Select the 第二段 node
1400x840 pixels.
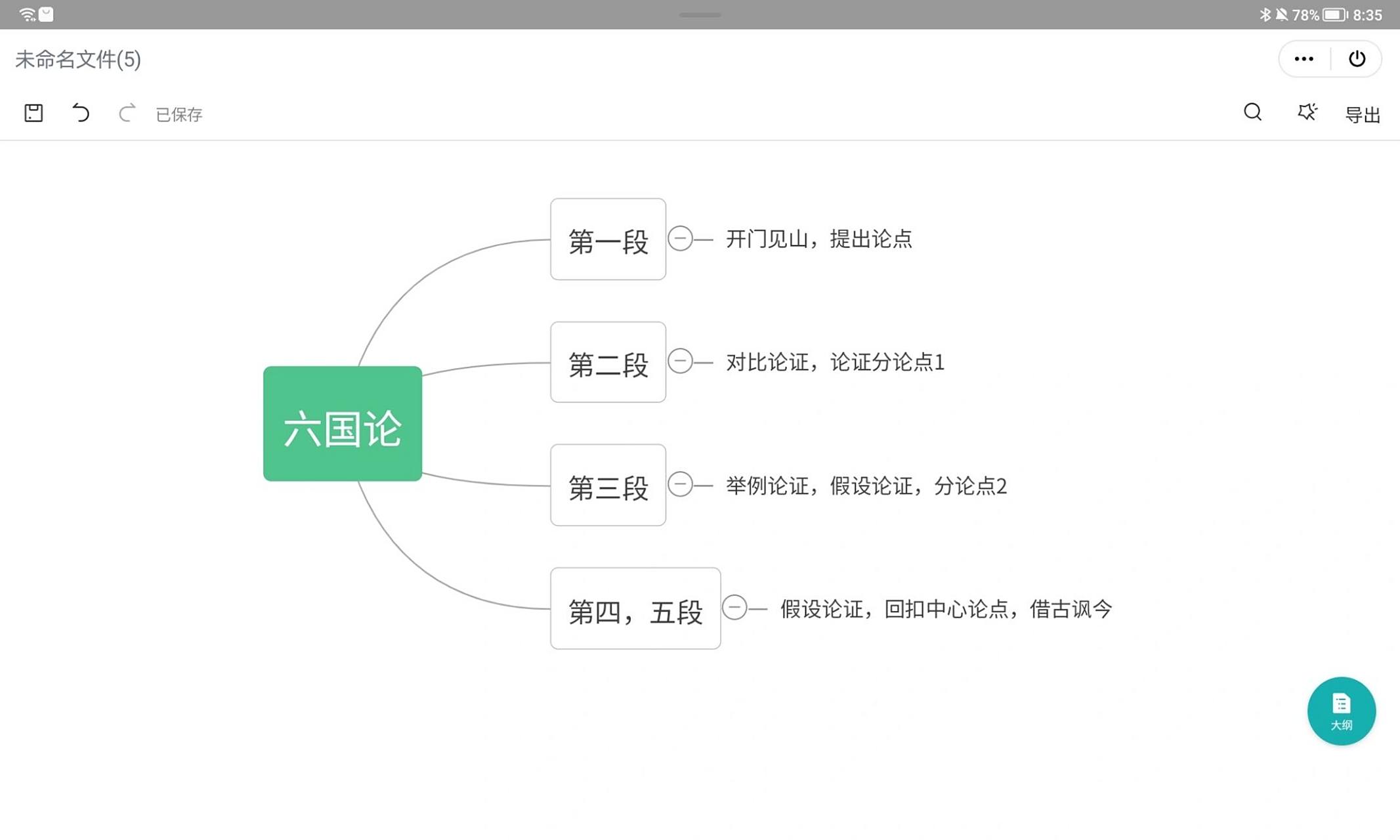607,362
